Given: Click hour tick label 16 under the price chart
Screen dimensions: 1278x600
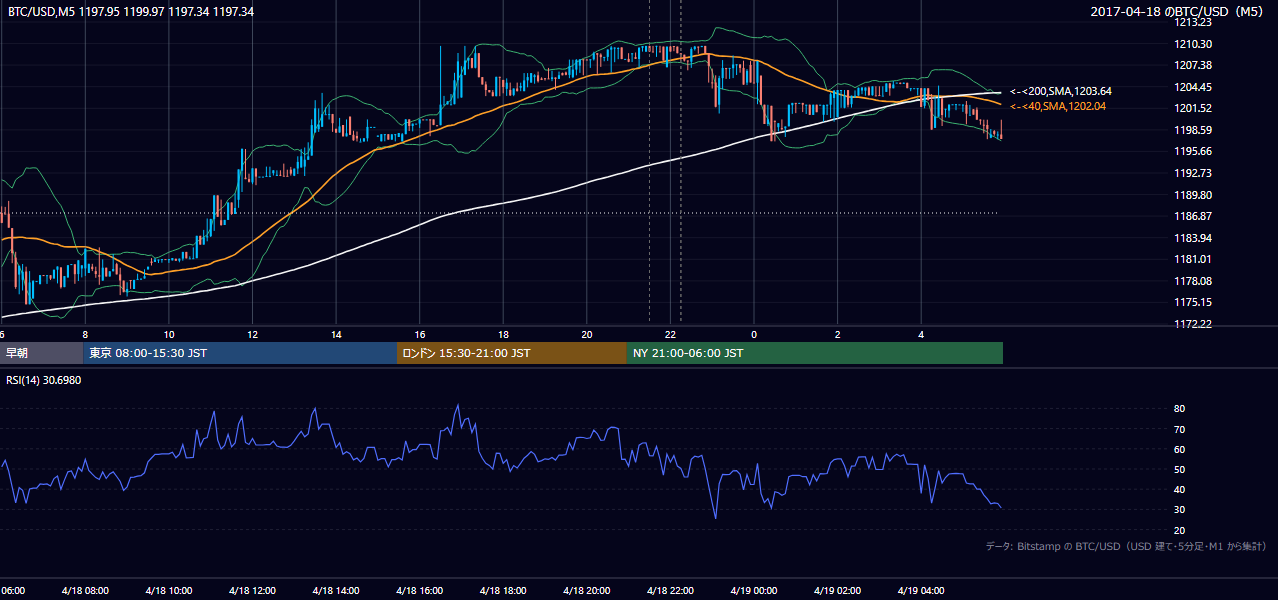Looking at the screenshot, I should (x=420, y=334).
